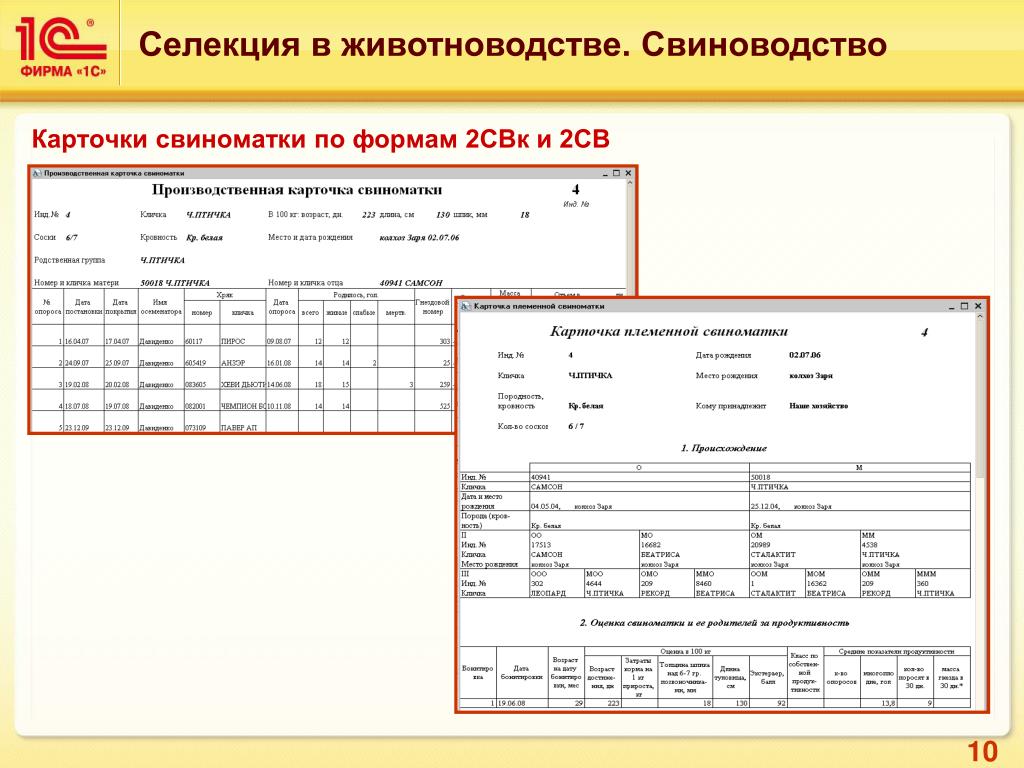The image size is (1024, 768).
Task: Maximize the Производственная карточка свиноматки window
Action: point(616,174)
